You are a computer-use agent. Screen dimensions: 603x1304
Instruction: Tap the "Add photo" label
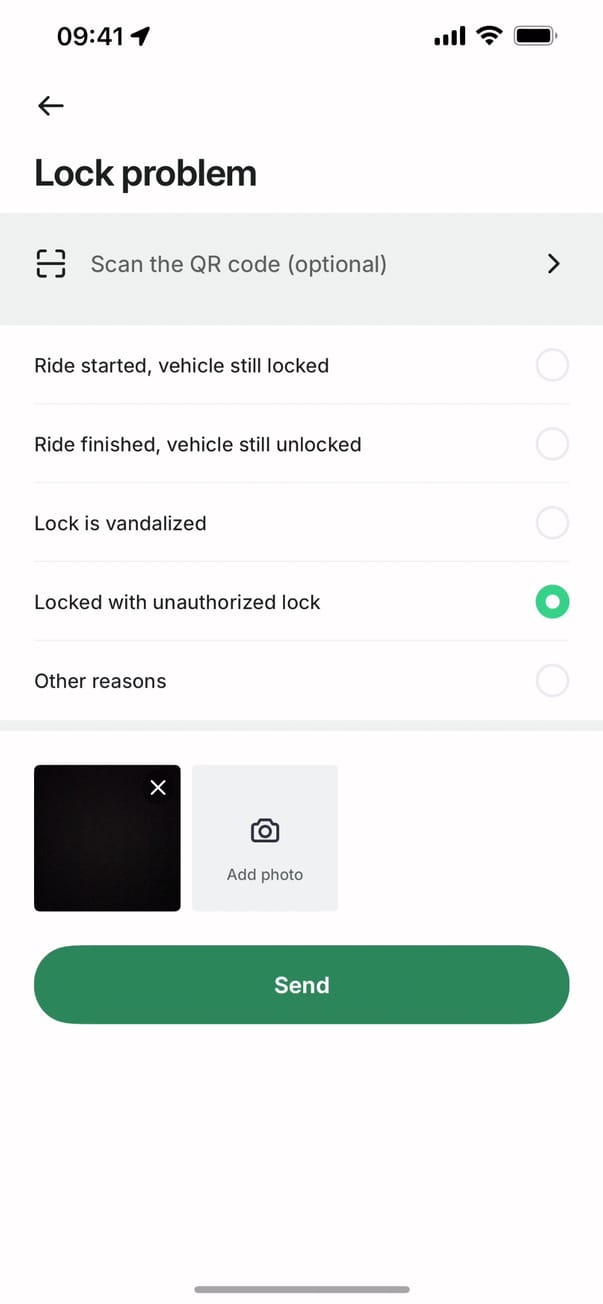[x=265, y=875]
